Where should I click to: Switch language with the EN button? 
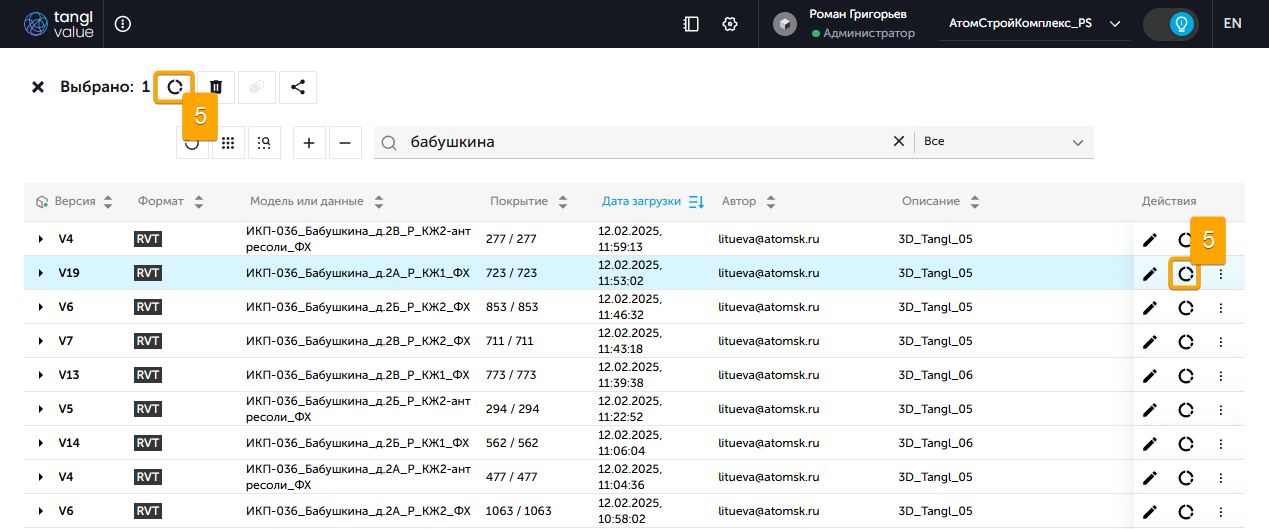click(x=1232, y=24)
